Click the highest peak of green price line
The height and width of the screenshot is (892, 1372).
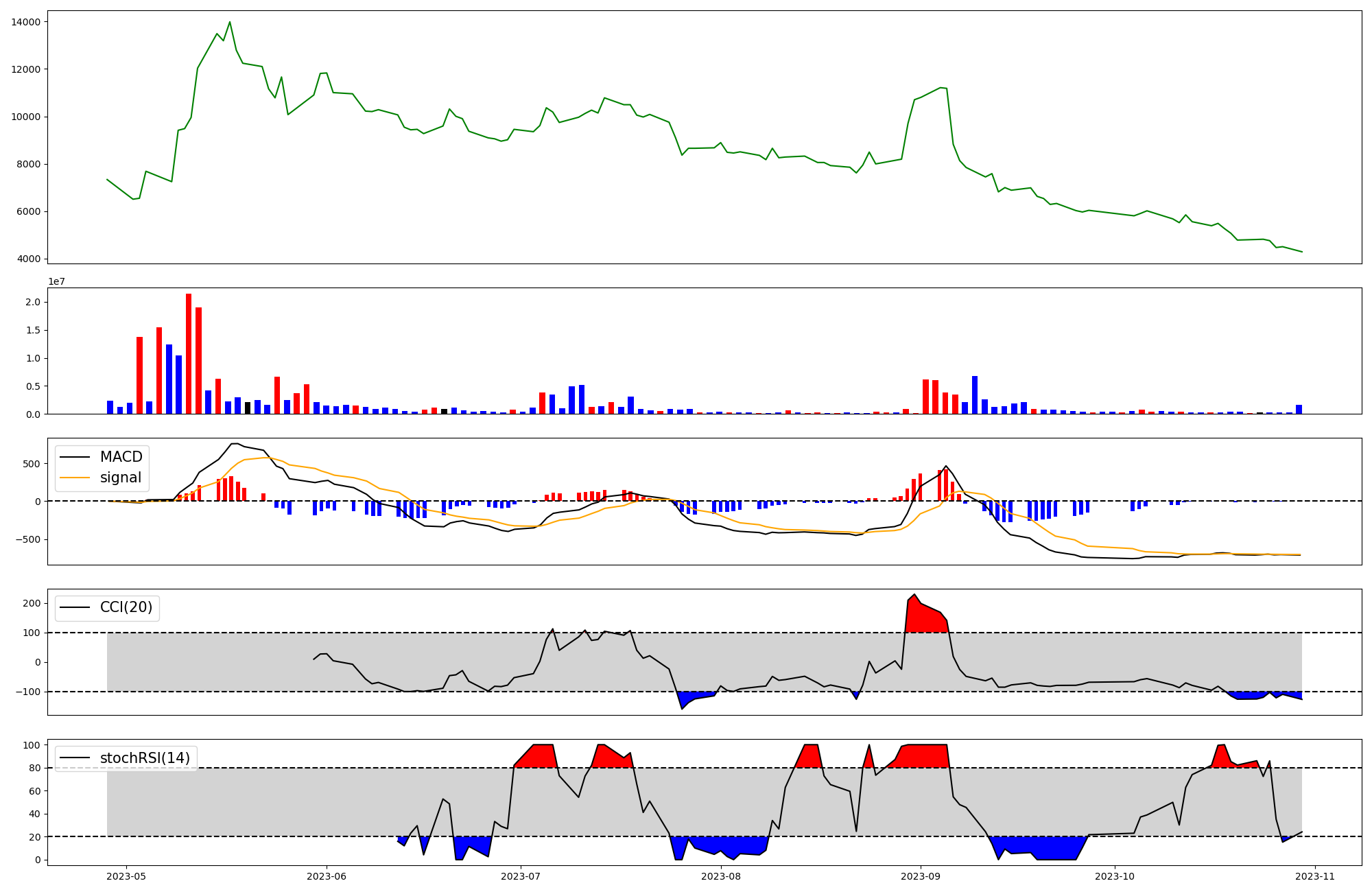230,22
